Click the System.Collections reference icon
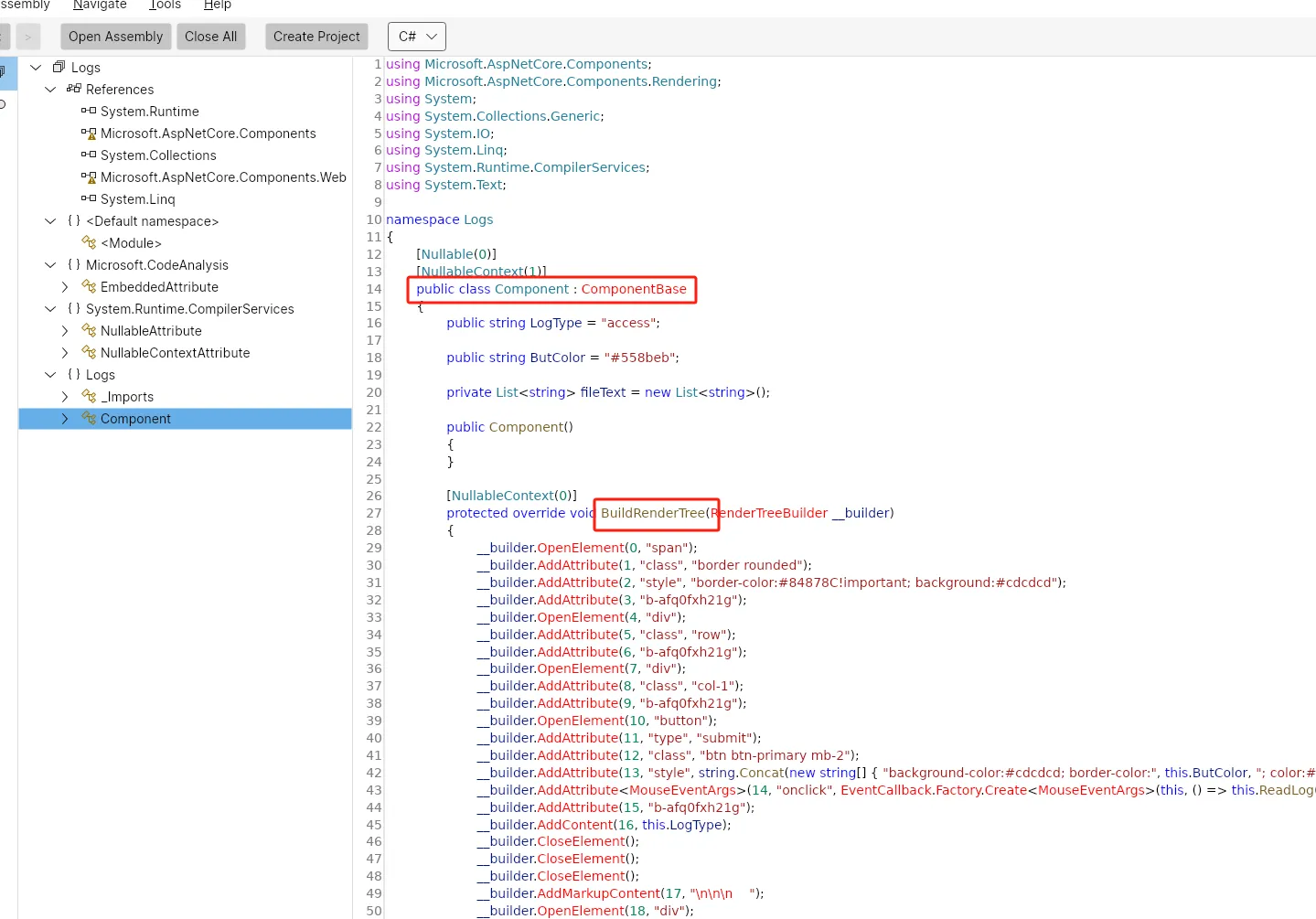The width and height of the screenshot is (1316, 919). [88, 155]
